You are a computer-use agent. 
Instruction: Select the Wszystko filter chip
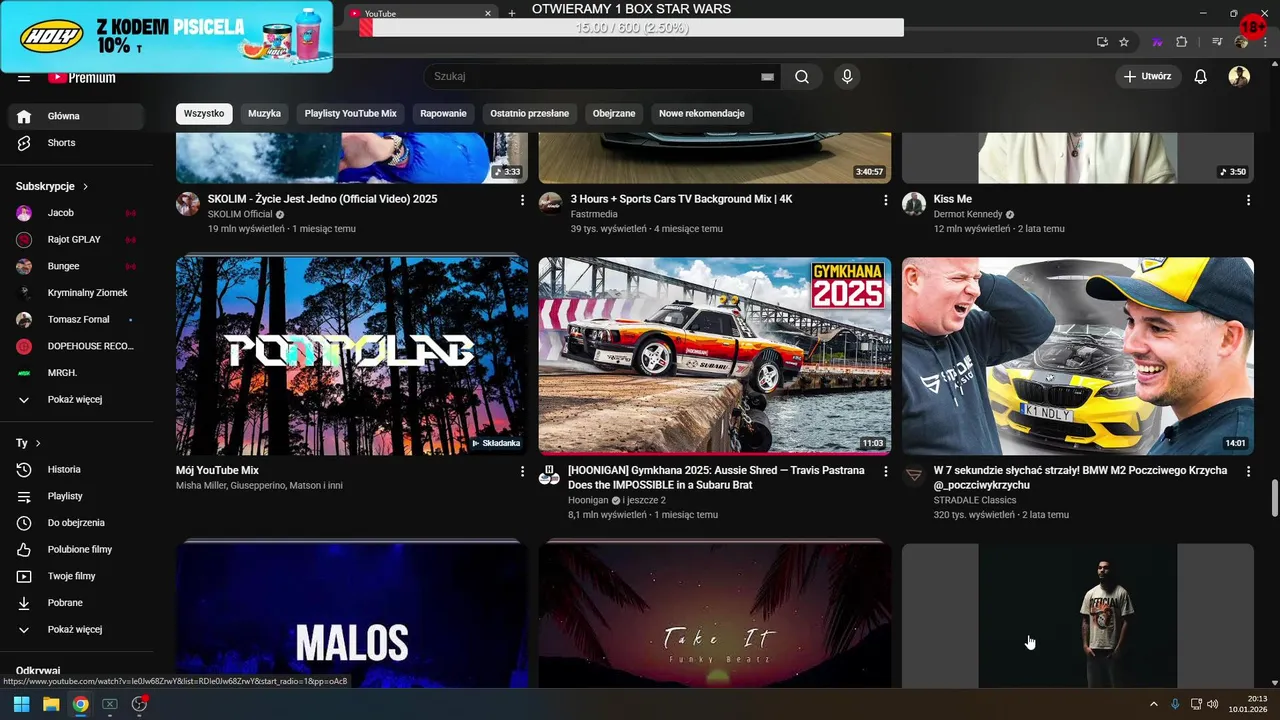point(204,114)
